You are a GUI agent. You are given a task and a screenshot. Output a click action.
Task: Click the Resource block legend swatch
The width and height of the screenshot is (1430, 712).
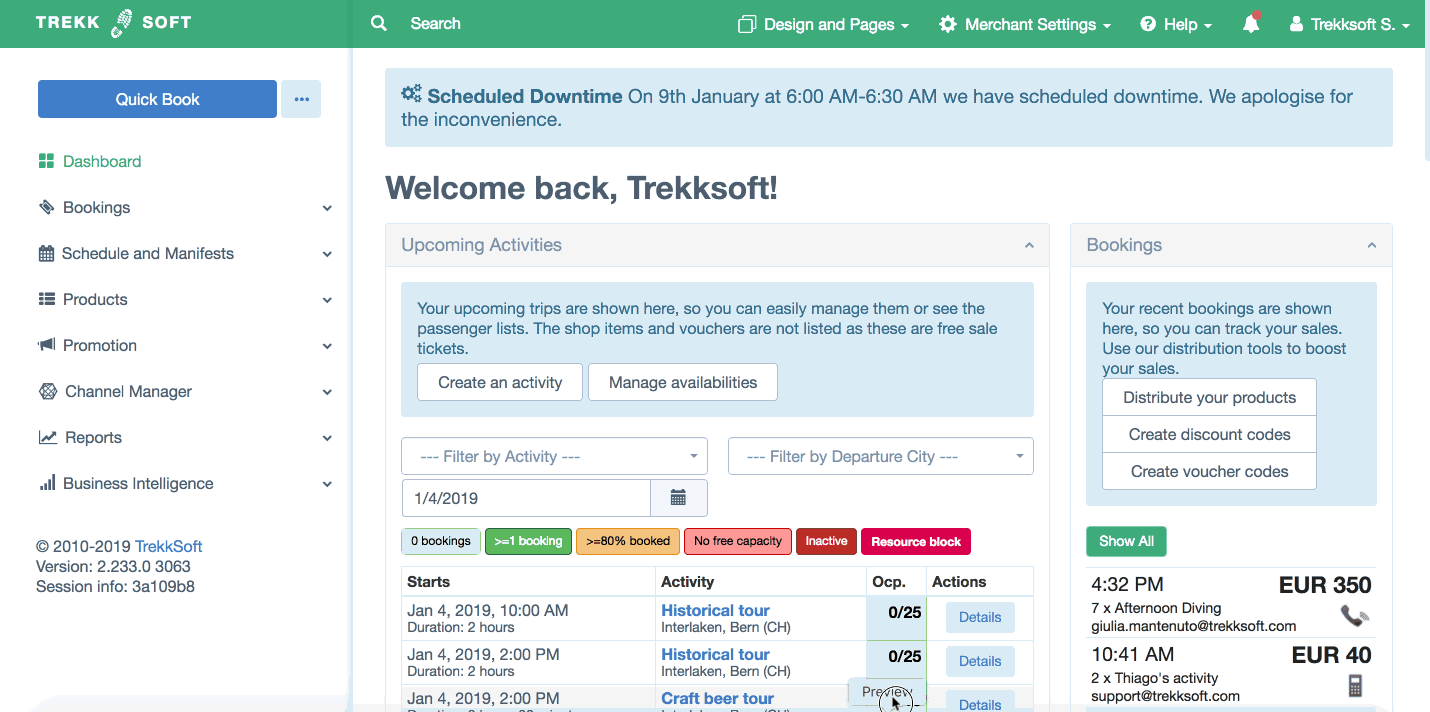click(x=916, y=541)
